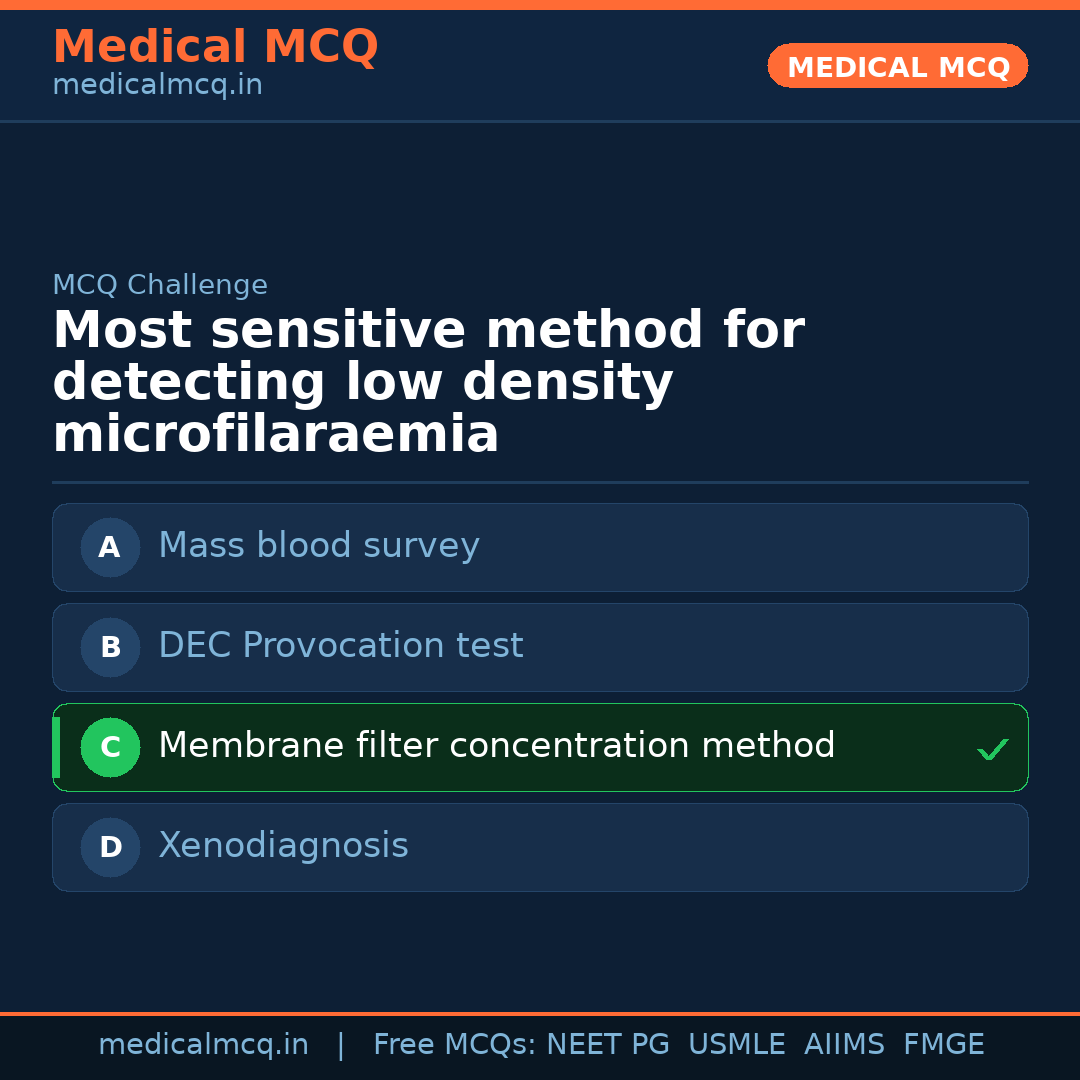1080x1080 pixels.
Task: Click the letter B circle icon
Action: pos(110,647)
